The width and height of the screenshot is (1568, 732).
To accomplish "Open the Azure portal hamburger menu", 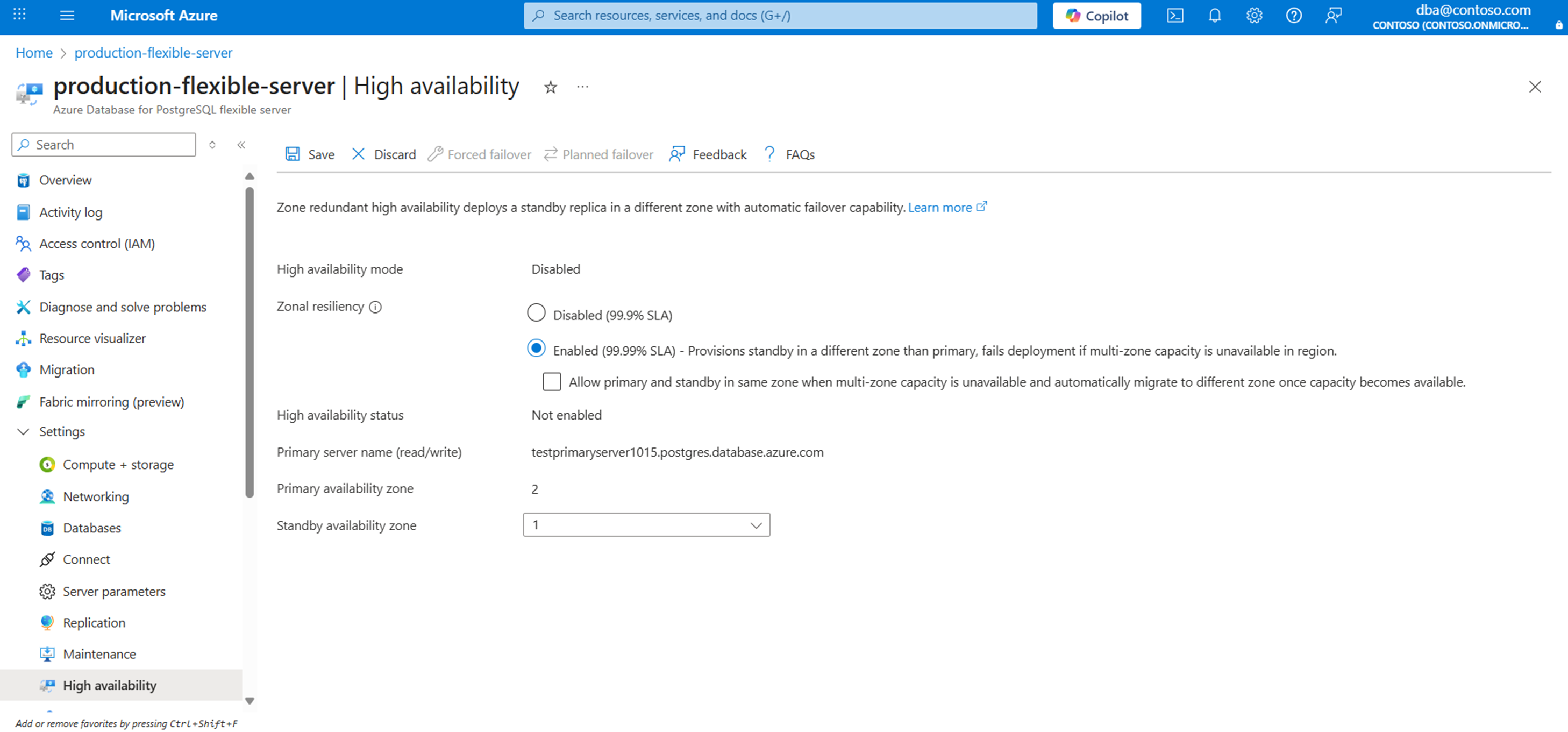I will pyautogui.click(x=67, y=16).
